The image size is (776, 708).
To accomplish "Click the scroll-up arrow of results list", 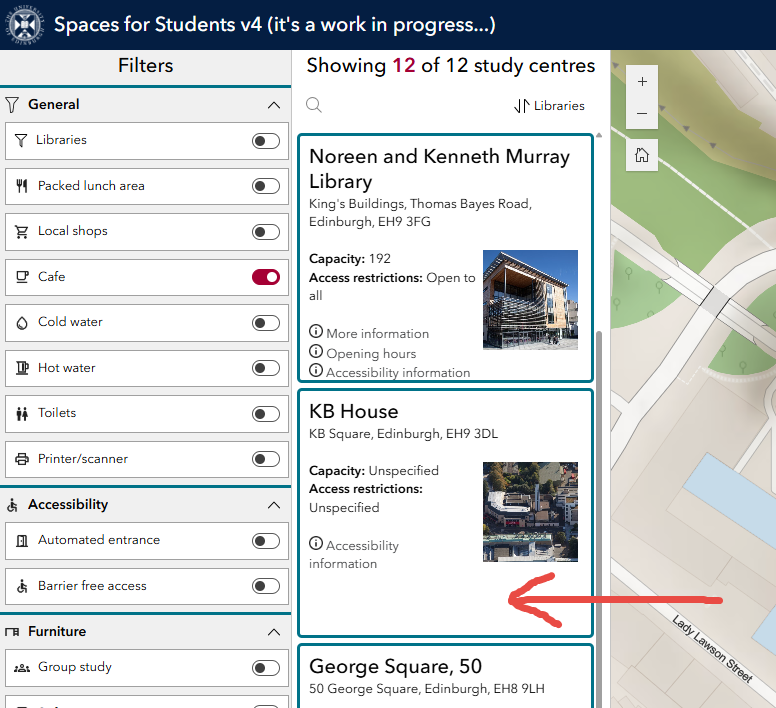I will pos(599,135).
